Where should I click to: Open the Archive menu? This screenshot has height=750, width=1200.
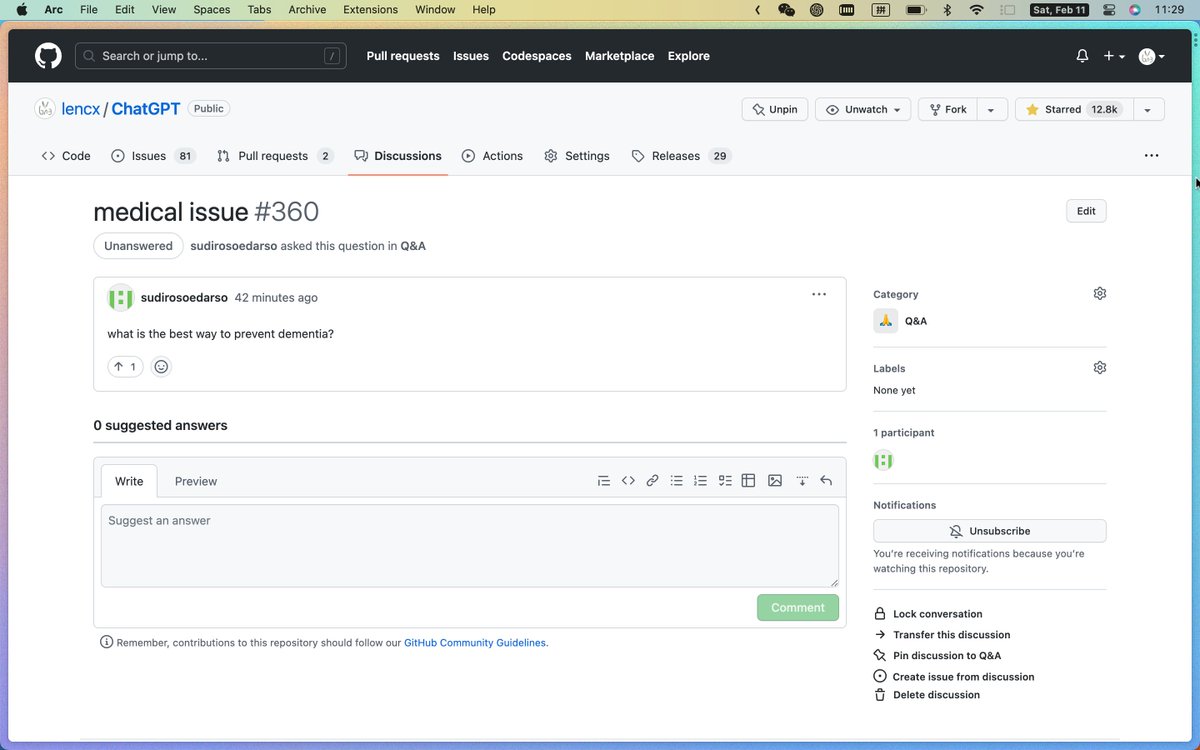tap(307, 10)
